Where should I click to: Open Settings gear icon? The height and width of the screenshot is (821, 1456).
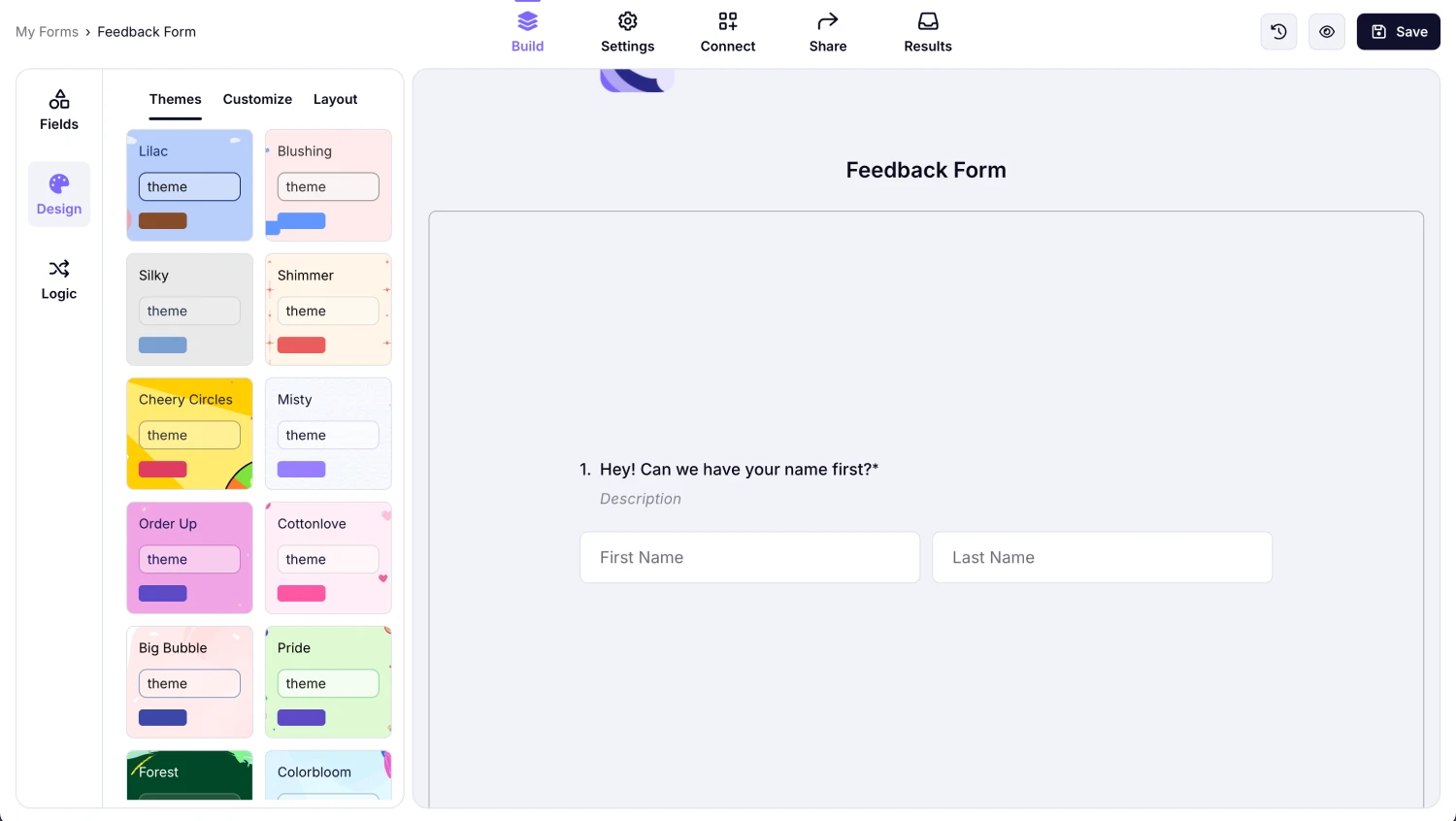point(628,21)
